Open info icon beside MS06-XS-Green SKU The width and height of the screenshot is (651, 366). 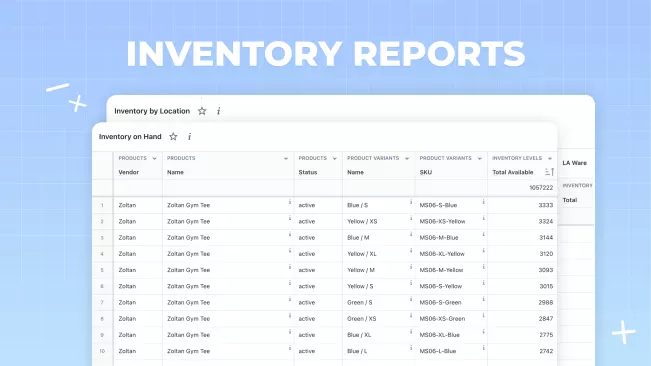click(483, 315)
